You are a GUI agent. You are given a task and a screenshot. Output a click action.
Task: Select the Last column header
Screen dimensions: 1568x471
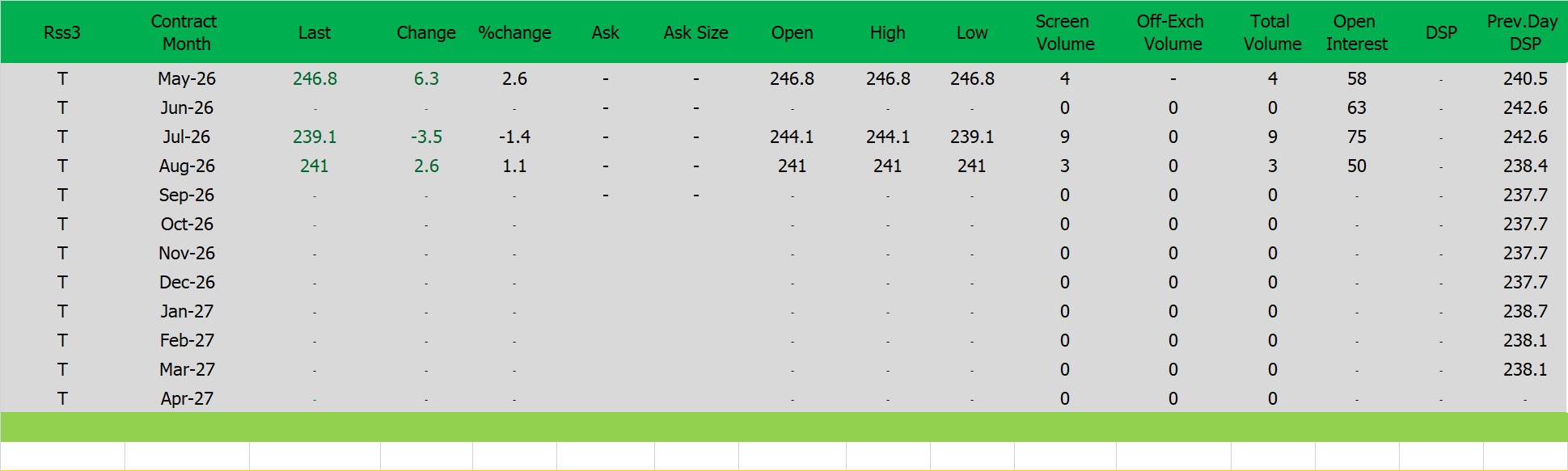coord(314,32)
